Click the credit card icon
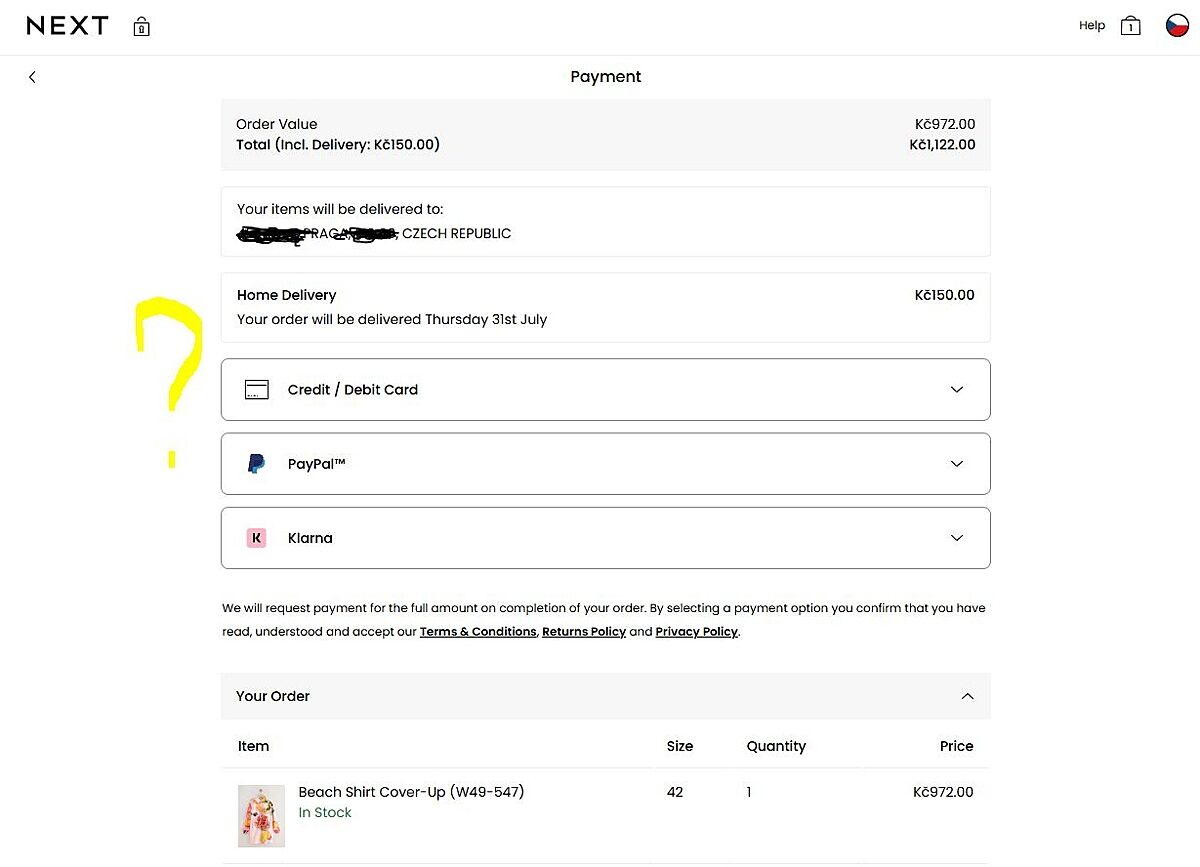Image resolution: width=1200 pixels, height=867 pixels. tap(257, 390)
